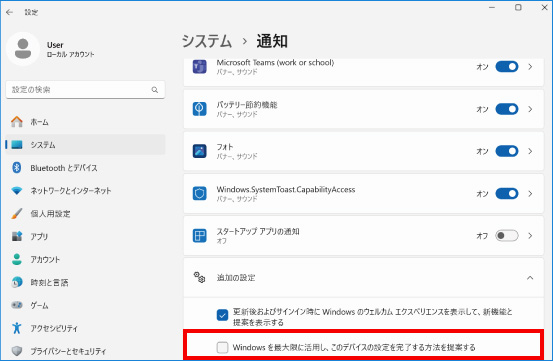Click the back arrow in title bar

[x=10, y=12]
